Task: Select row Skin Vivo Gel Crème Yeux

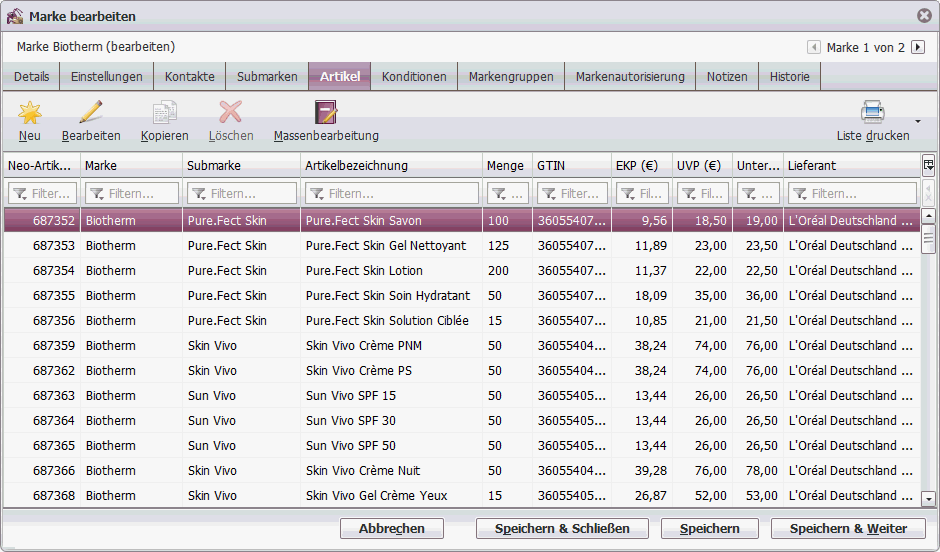Action: (462, 496)
